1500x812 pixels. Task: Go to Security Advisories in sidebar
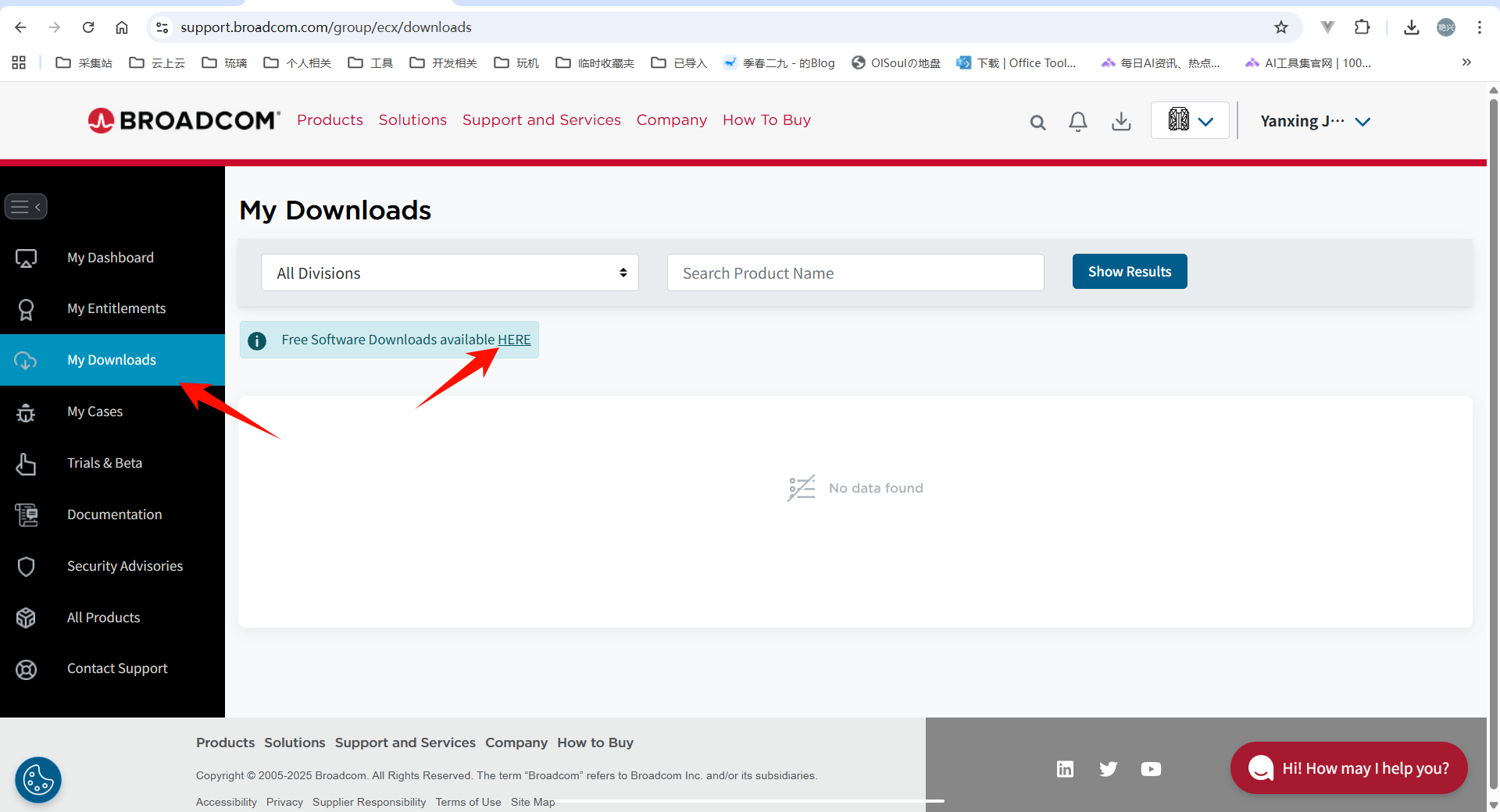125,566
